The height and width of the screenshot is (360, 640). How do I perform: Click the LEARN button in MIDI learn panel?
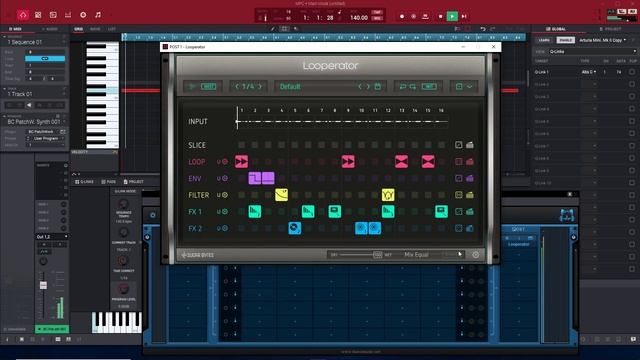click(x=544, y=40)
